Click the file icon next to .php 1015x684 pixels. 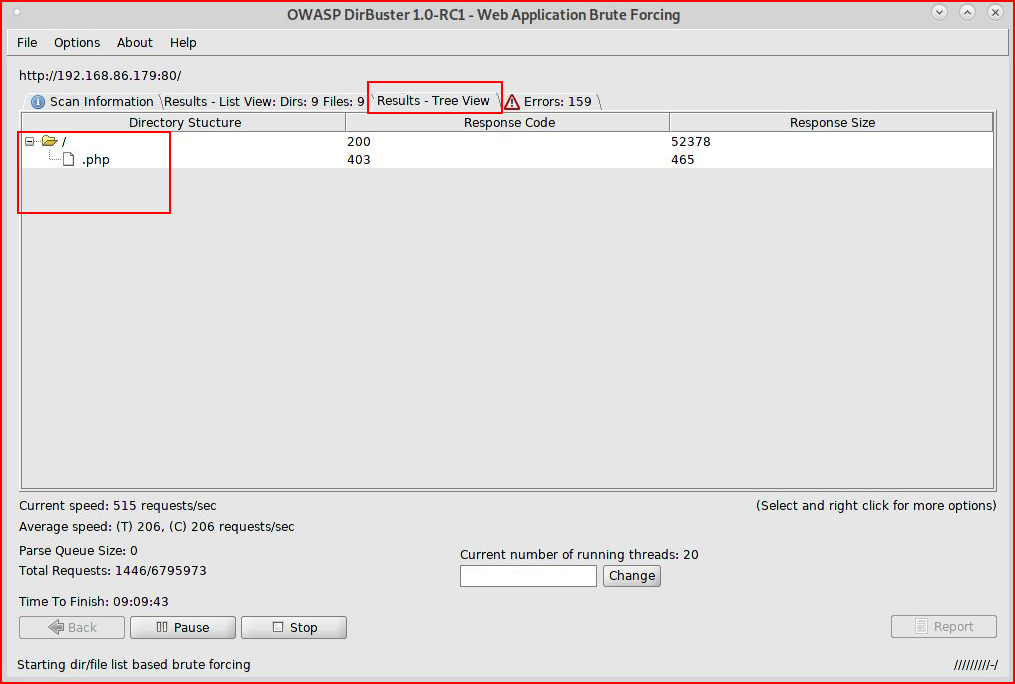(x=69, y=159)
